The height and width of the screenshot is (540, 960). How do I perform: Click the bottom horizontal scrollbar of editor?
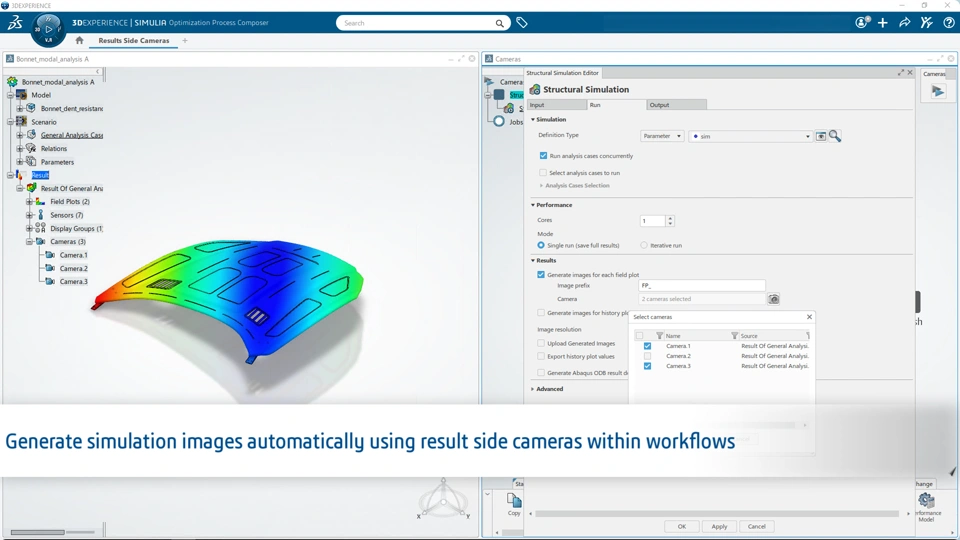[718, 514]
